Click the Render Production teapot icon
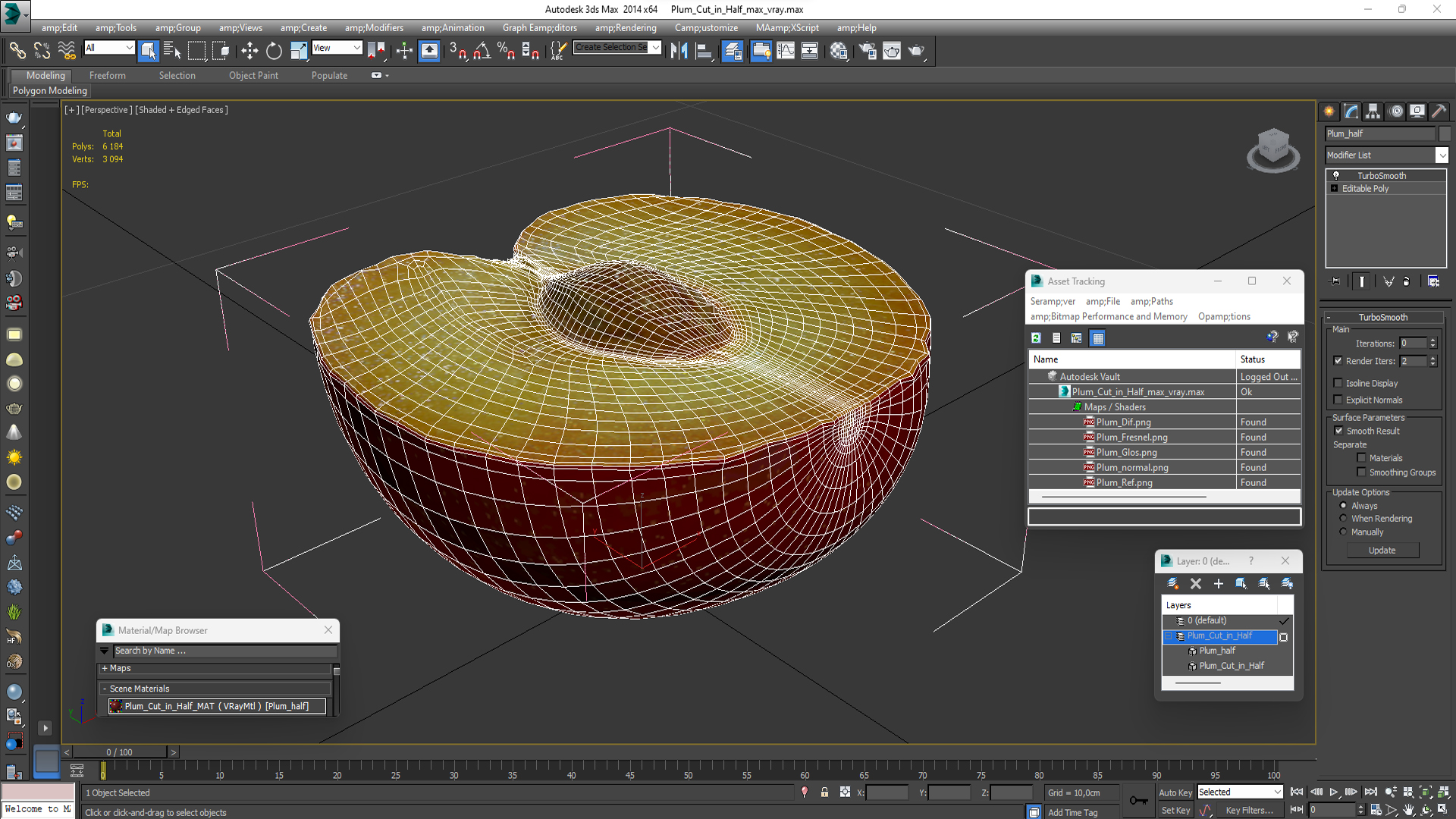 pyautogui.click(x=917, y=51)
